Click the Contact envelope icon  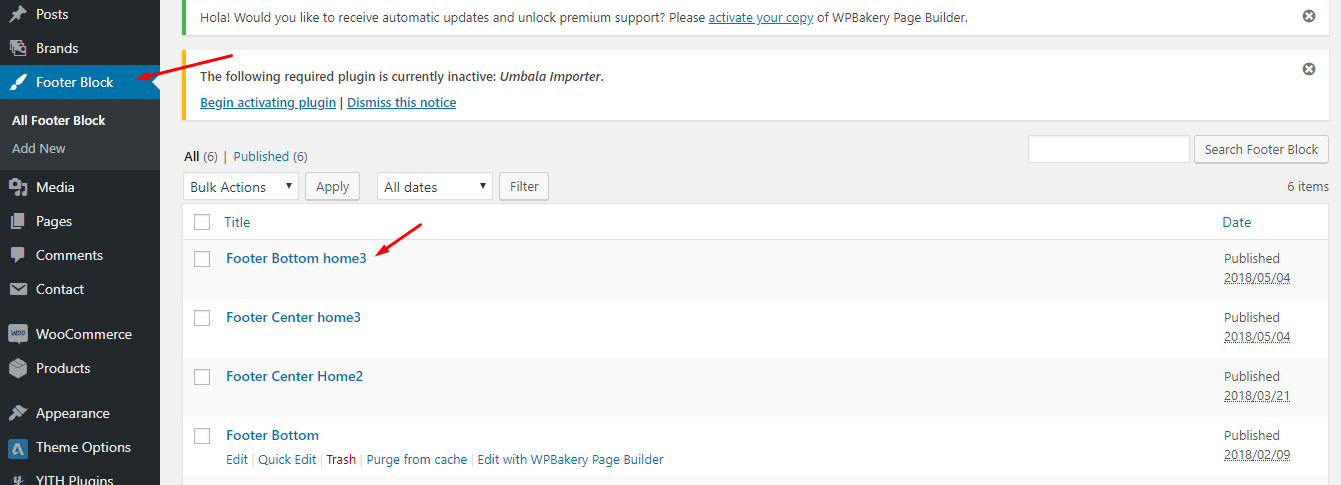pos(18,289)
